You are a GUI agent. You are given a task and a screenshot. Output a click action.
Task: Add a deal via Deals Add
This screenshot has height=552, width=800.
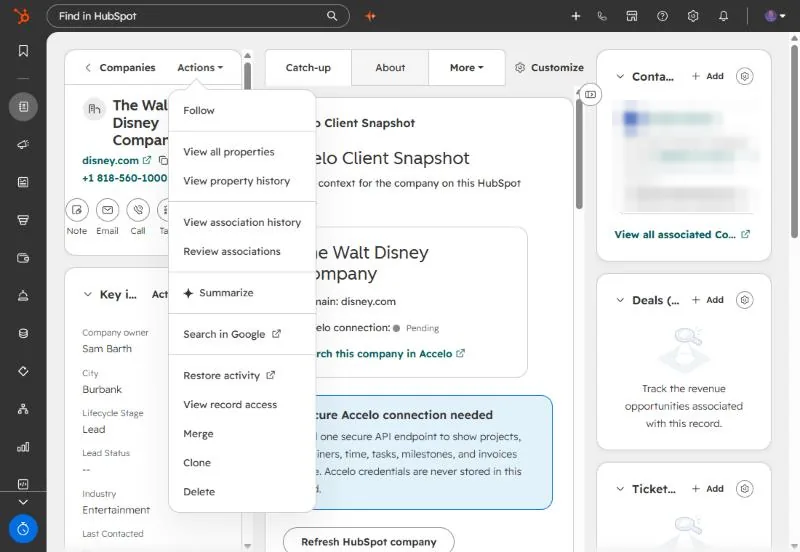[x=708, y=300]
